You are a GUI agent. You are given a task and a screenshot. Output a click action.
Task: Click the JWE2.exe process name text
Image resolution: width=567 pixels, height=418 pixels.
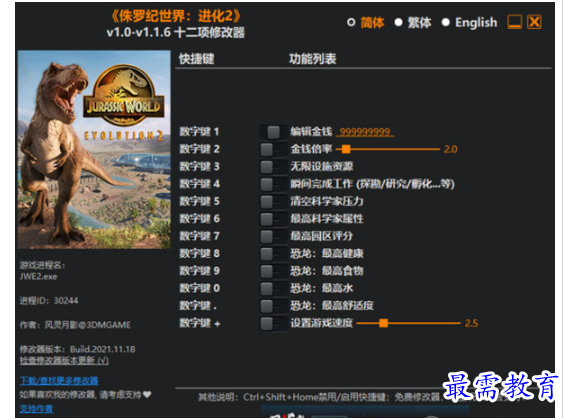click(x=38, y=277)
